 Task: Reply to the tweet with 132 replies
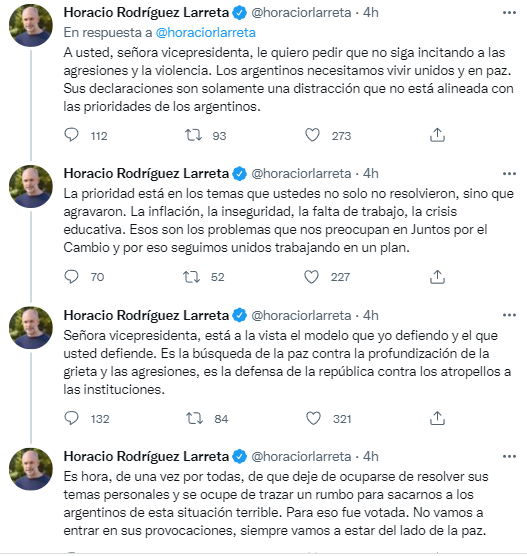coord(71,418)
